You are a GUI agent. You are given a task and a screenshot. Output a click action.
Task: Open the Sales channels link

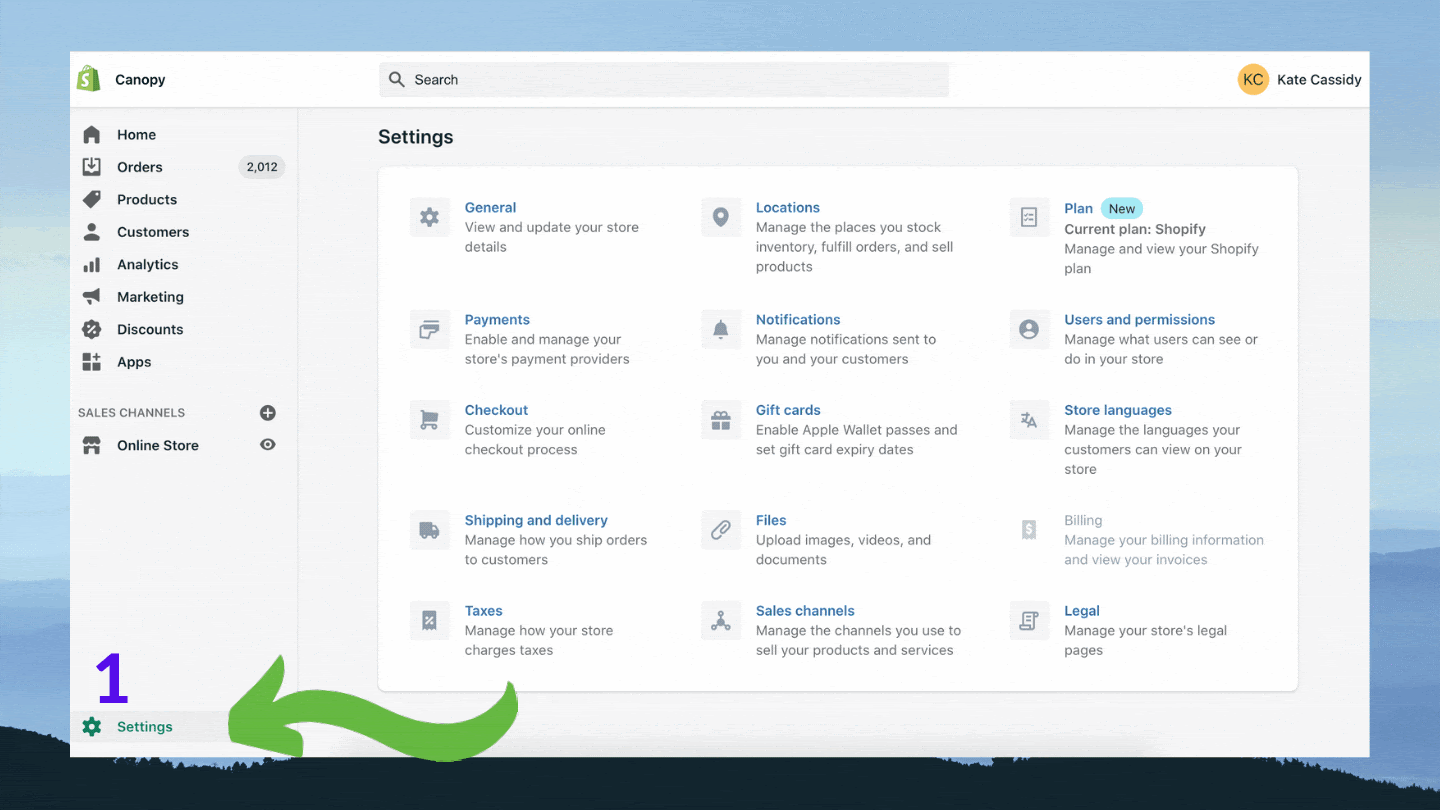pyautogui.click(x=805, y=611)
